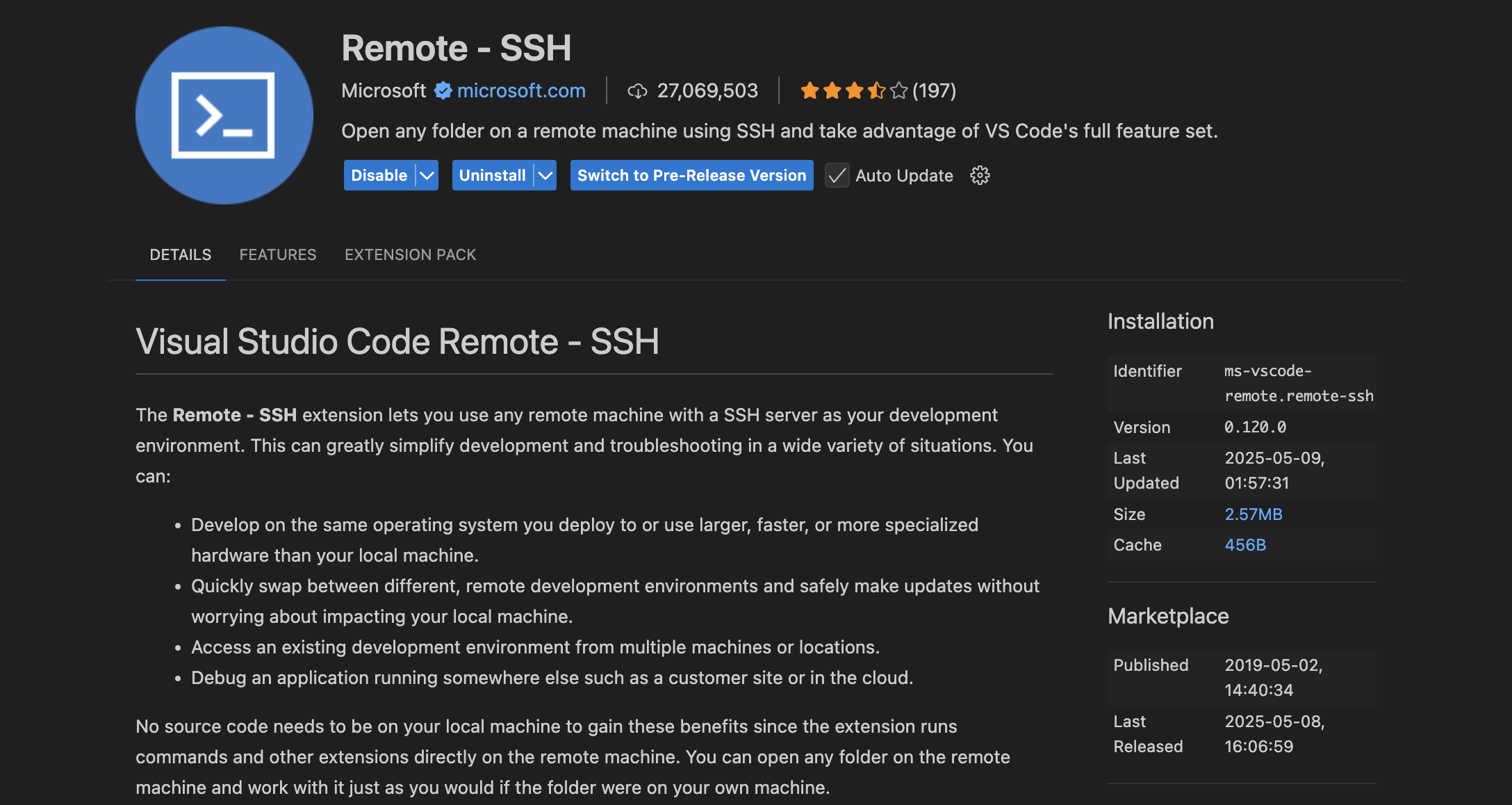Click the download count cloud icon
This screenshot has height=805, width=1512.
pyautogui.click(x=636, y=91)
